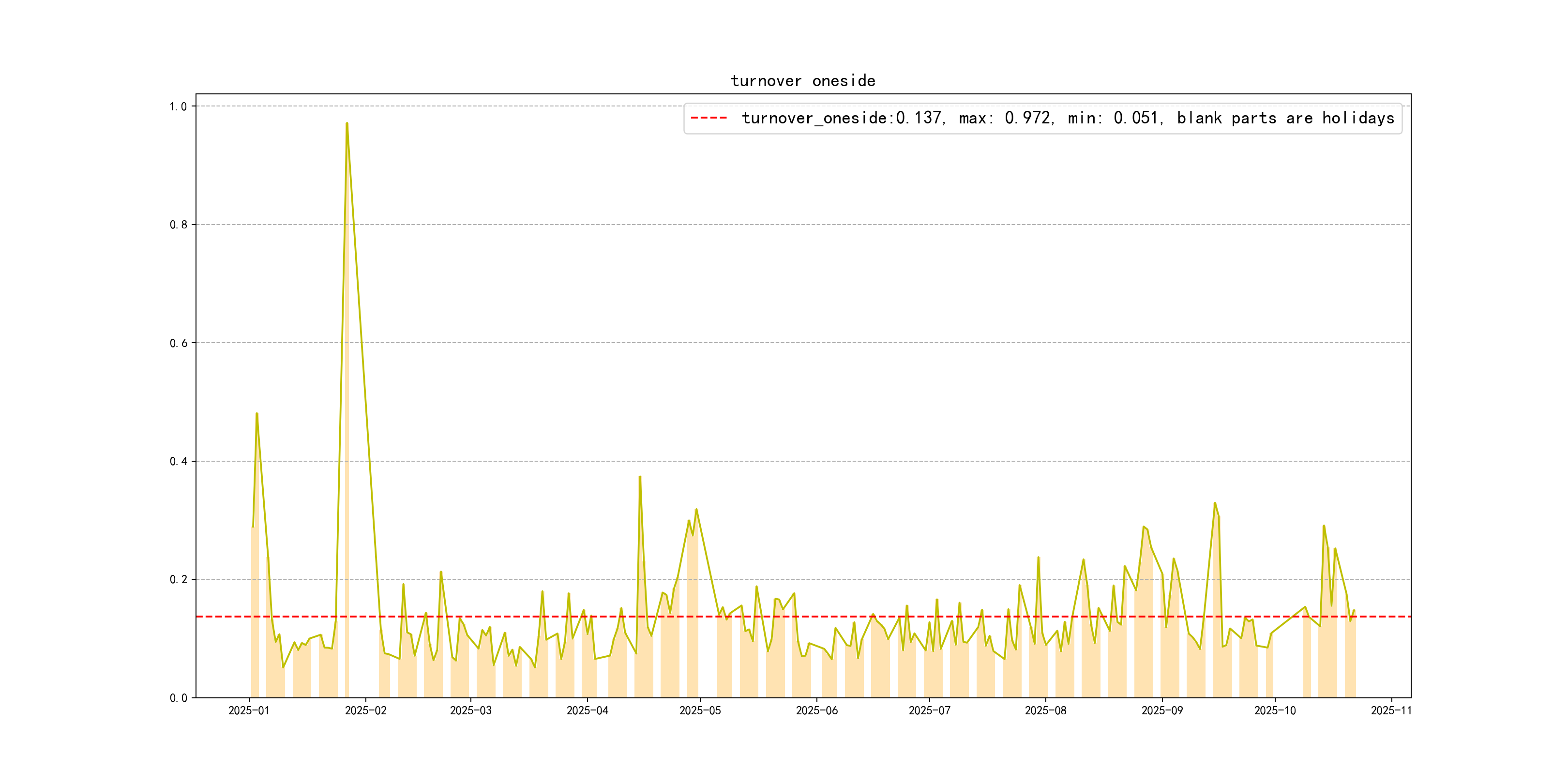The height and width of the screenshot is (784, 1568).
Task: Select the 0.2 y-axis tick label
Action: click(x=178, y=579)
